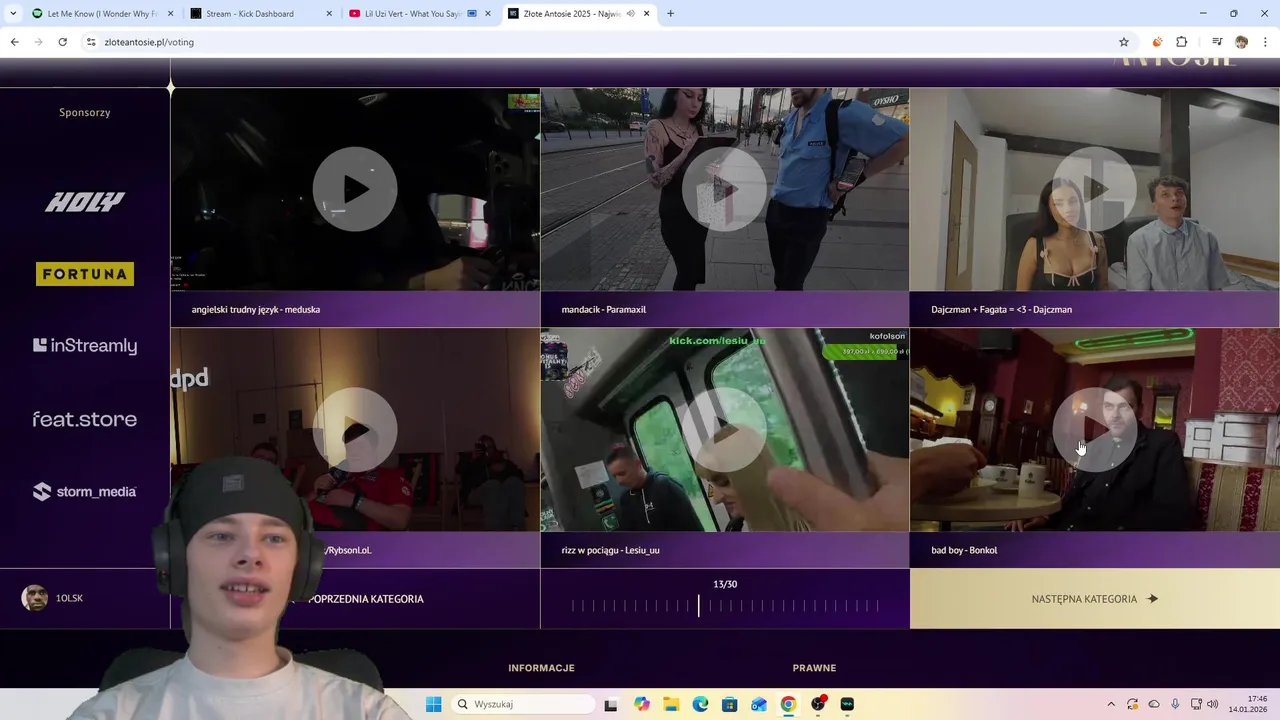Image resolution: width=1280 pixels, height=720 pixels.
Task: Select 'Dajczman + Fagata = <3 - Dajczman' caption
Action: tap(1001, 310)
